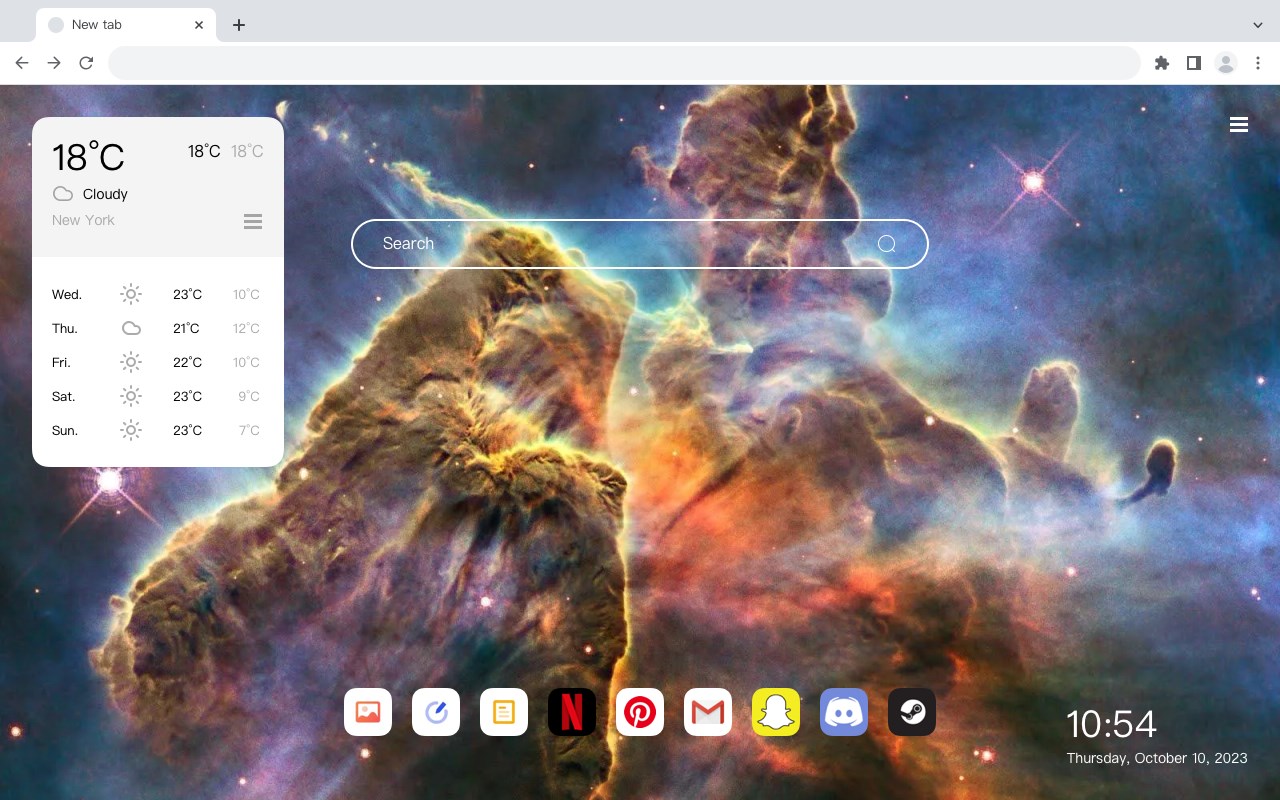Open the to-do task shortcut icon
Screen dimensions: 1280x800
pos(436,712)
